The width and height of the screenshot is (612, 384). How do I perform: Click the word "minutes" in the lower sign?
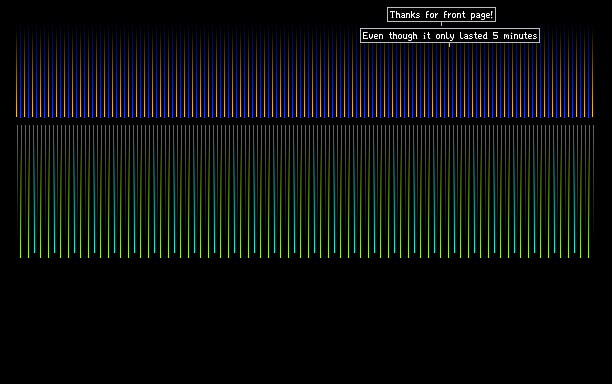point(520,36)
